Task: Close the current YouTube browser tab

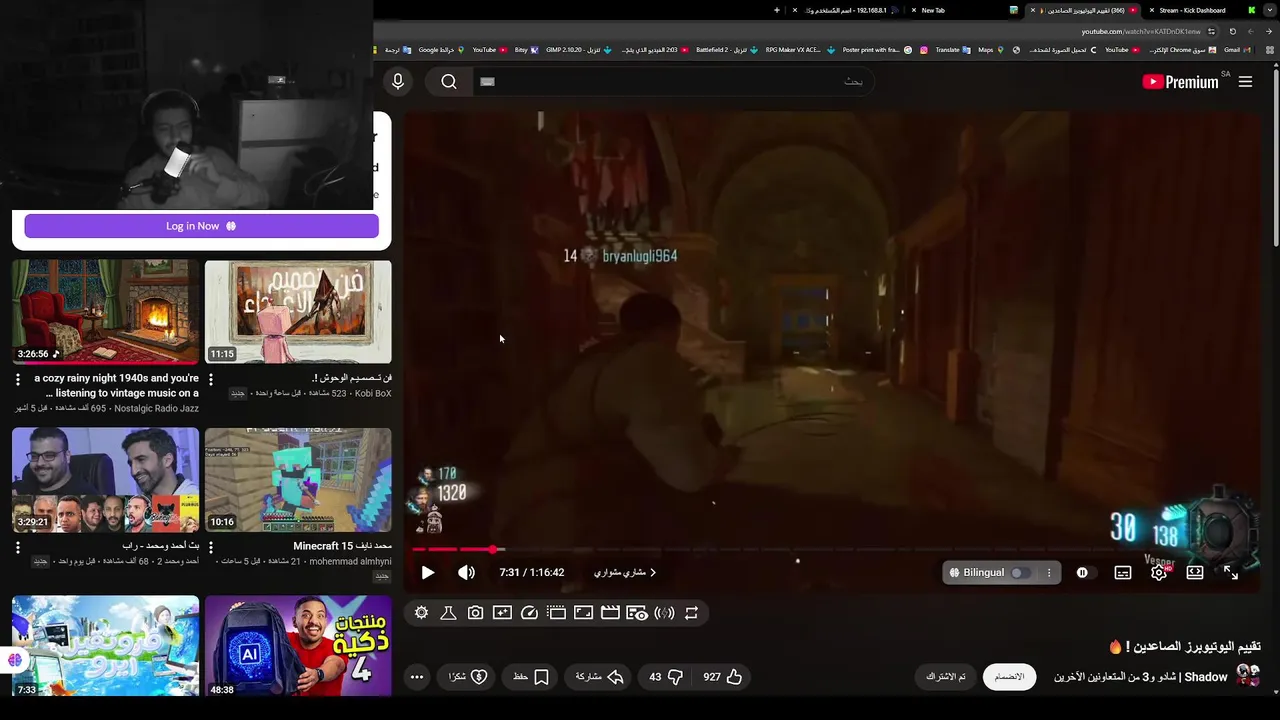Action: coord(1033,10)
